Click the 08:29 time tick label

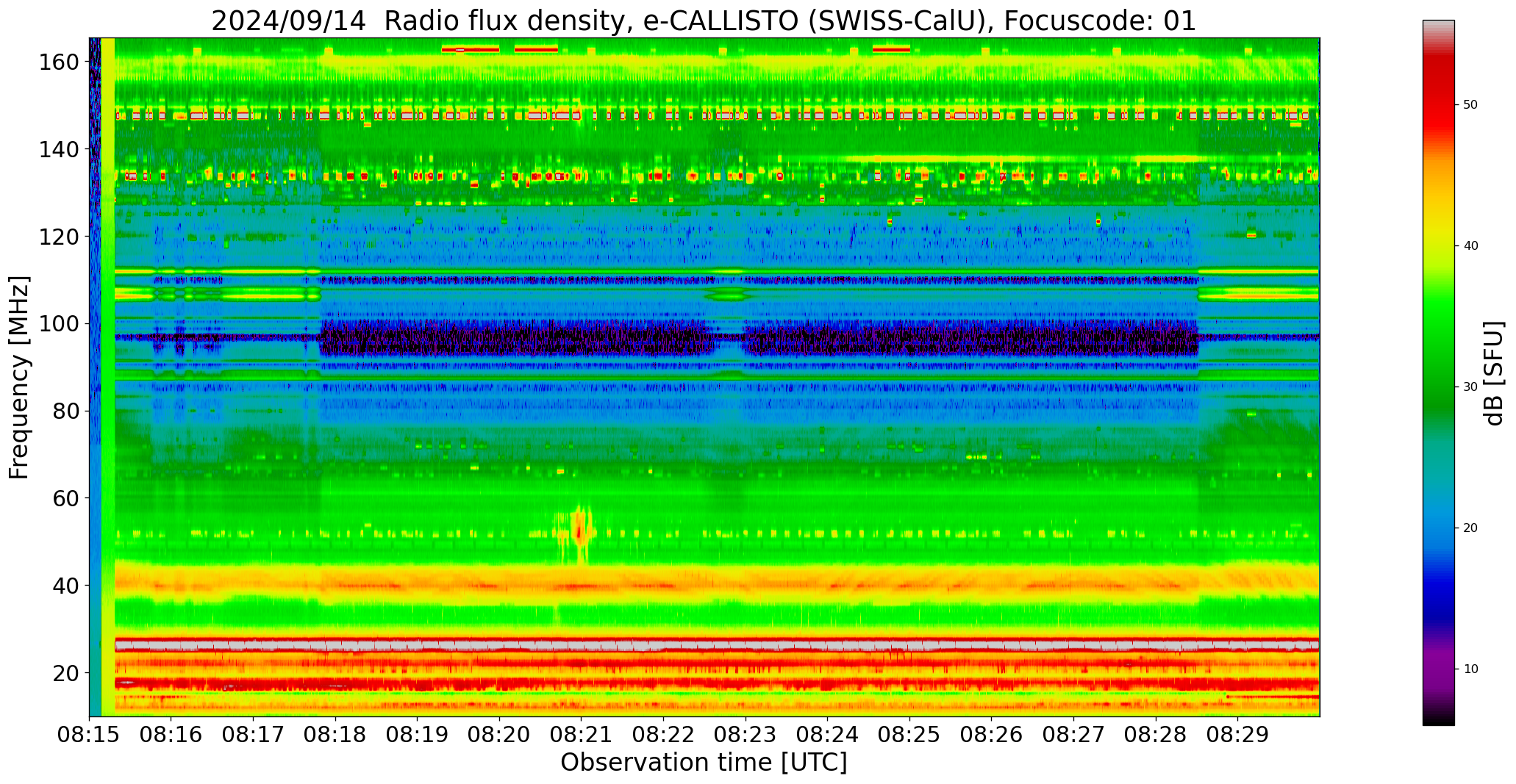(x=1237, y=734)
